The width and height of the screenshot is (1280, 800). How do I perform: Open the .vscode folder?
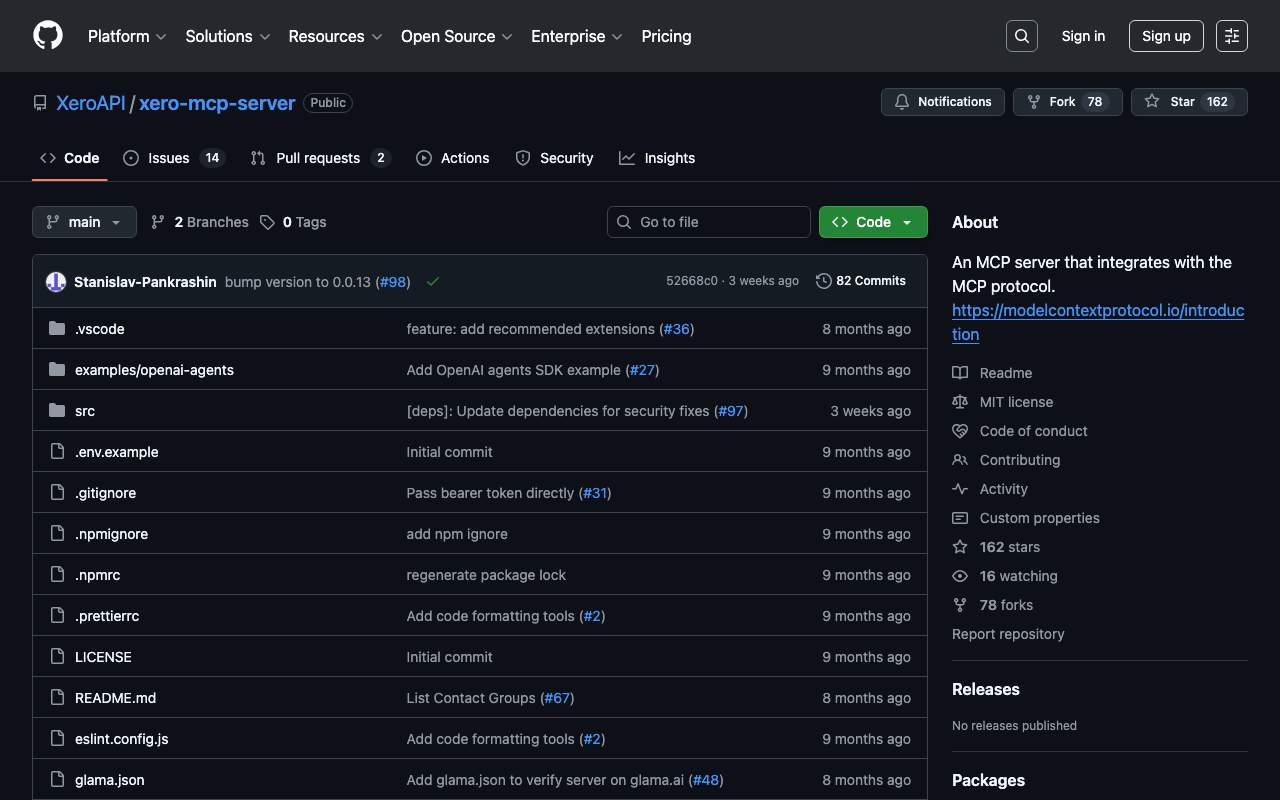(99, 329)
